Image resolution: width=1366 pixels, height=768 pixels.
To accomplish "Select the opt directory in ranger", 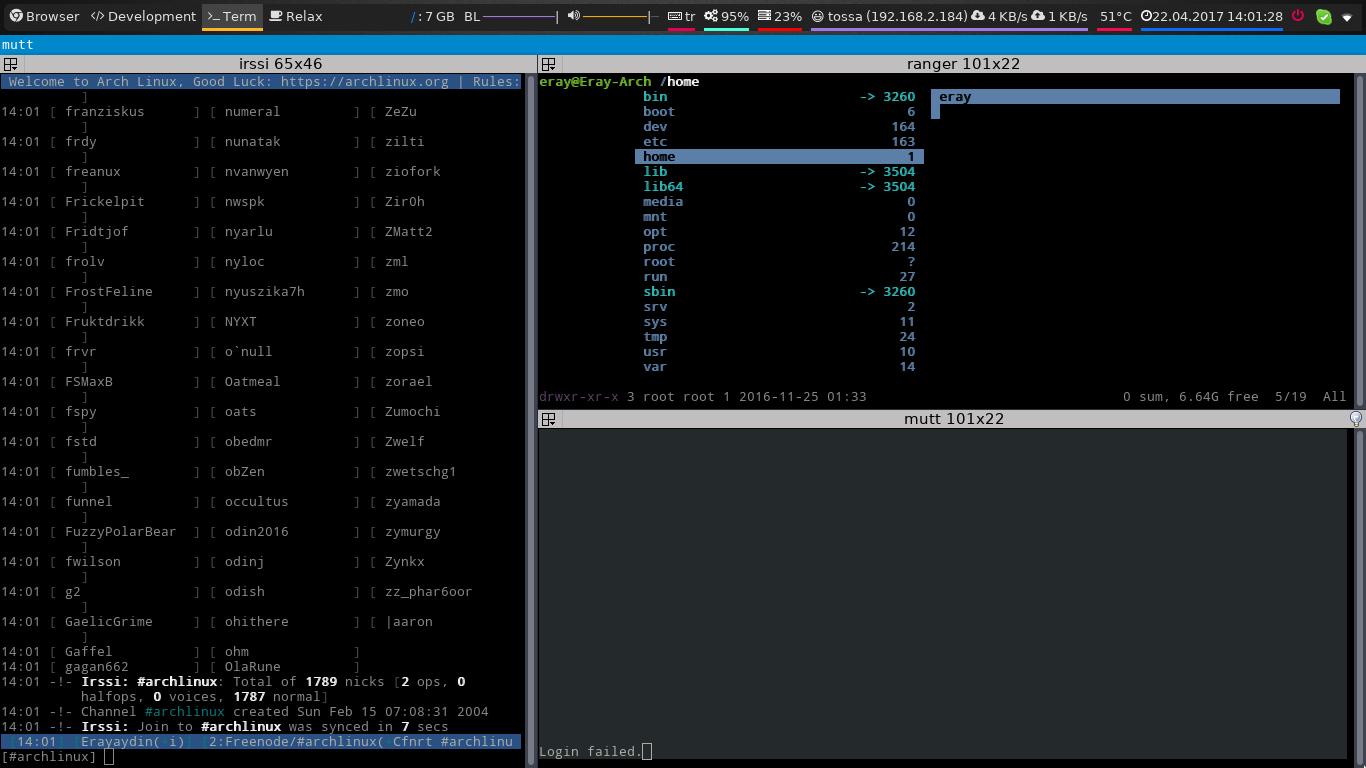I will (779, 232).
